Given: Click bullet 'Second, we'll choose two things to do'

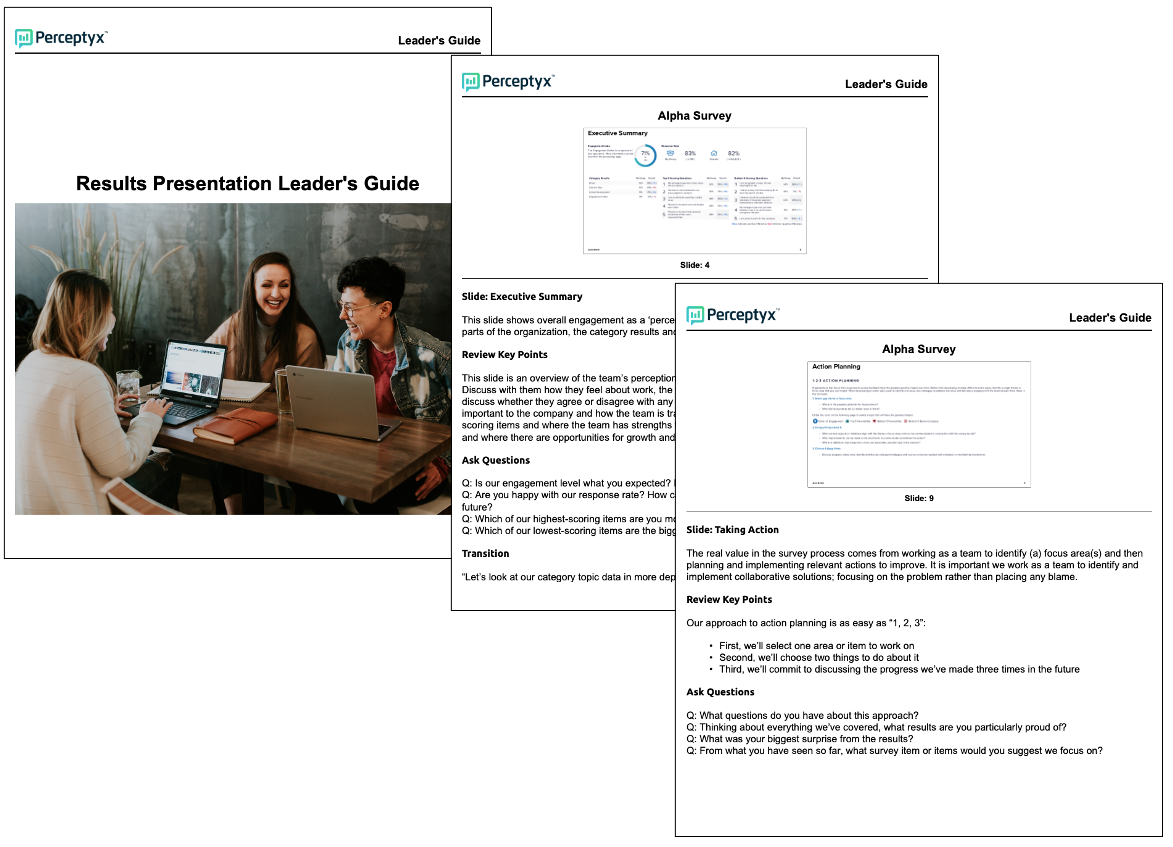Looking at the screenshot, I should tap(818, 658).
